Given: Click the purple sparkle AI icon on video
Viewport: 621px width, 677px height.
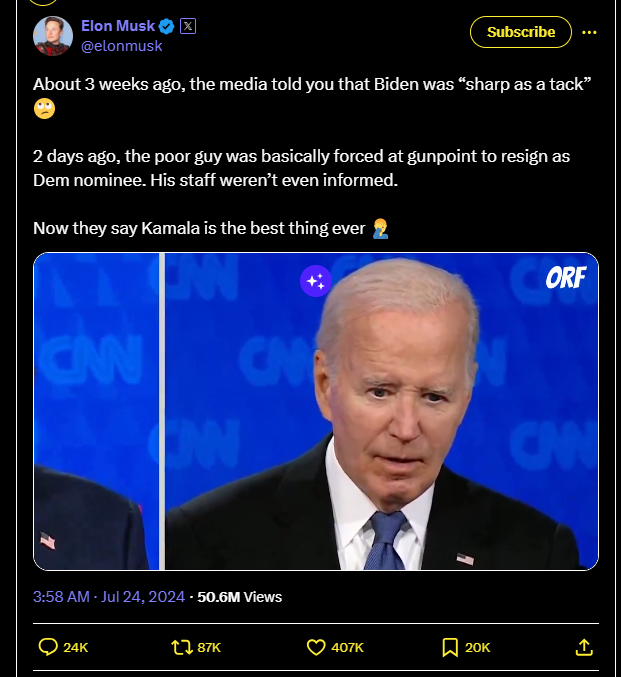Looking at the screenshot, I should point(316,281).
